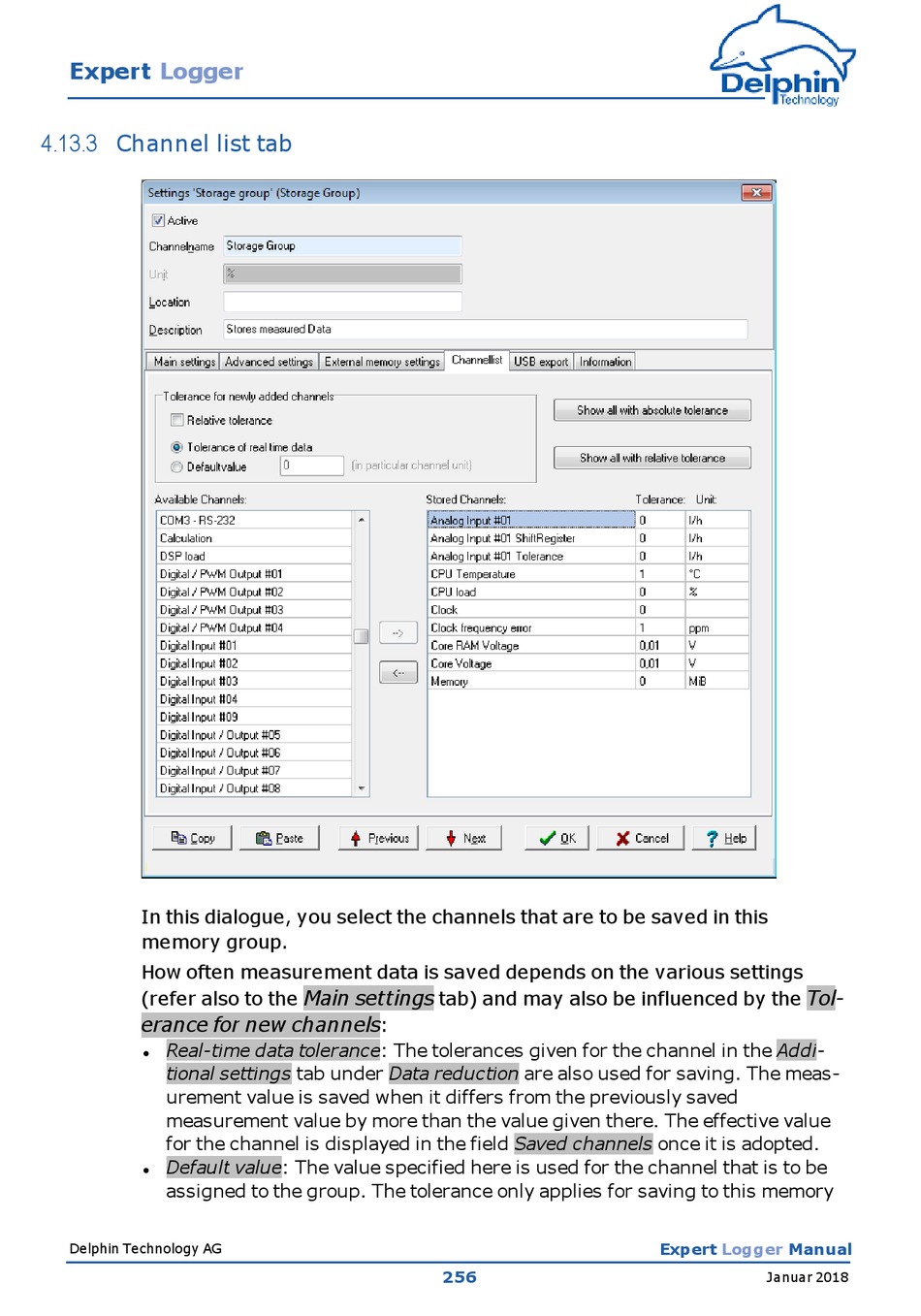Click tolerance 0,01 for Core RAM Voltage
Screen dimensions: 921x1316
660,645
